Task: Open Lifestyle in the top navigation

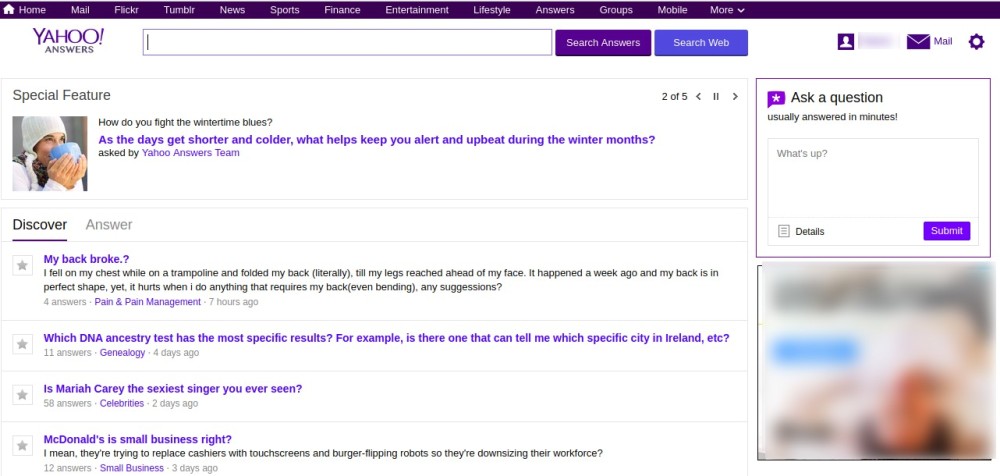Action: tap(492, 10)
